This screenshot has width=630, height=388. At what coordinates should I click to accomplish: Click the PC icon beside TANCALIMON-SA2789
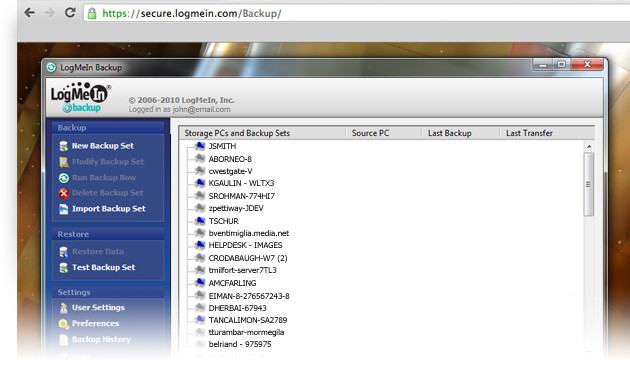pyautogui.click(x=200, y=320)
